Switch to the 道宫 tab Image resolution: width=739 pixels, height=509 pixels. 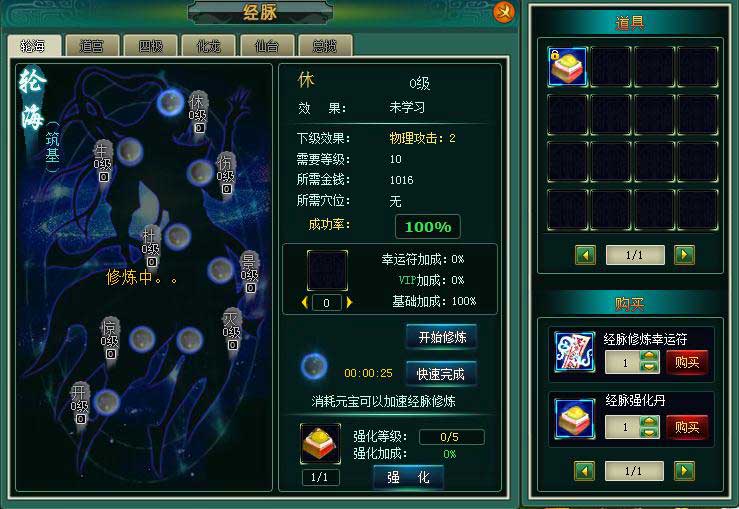click(x=92, y=46)
